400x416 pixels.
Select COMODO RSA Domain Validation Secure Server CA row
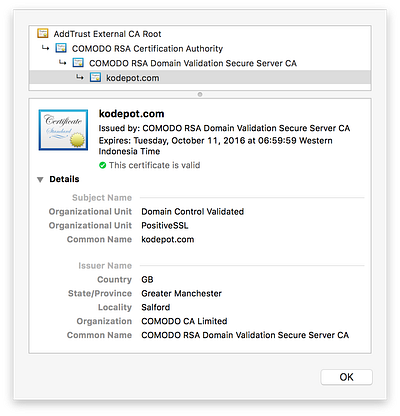[x=200, y=63]
